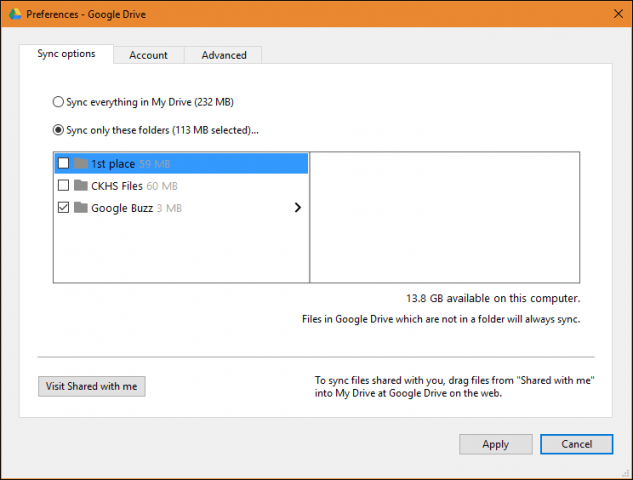Image resolution: width=633 pixels, height=480 pixels.
Task: Click the folder icon beside CKHS Files
Action: (81, 185)
